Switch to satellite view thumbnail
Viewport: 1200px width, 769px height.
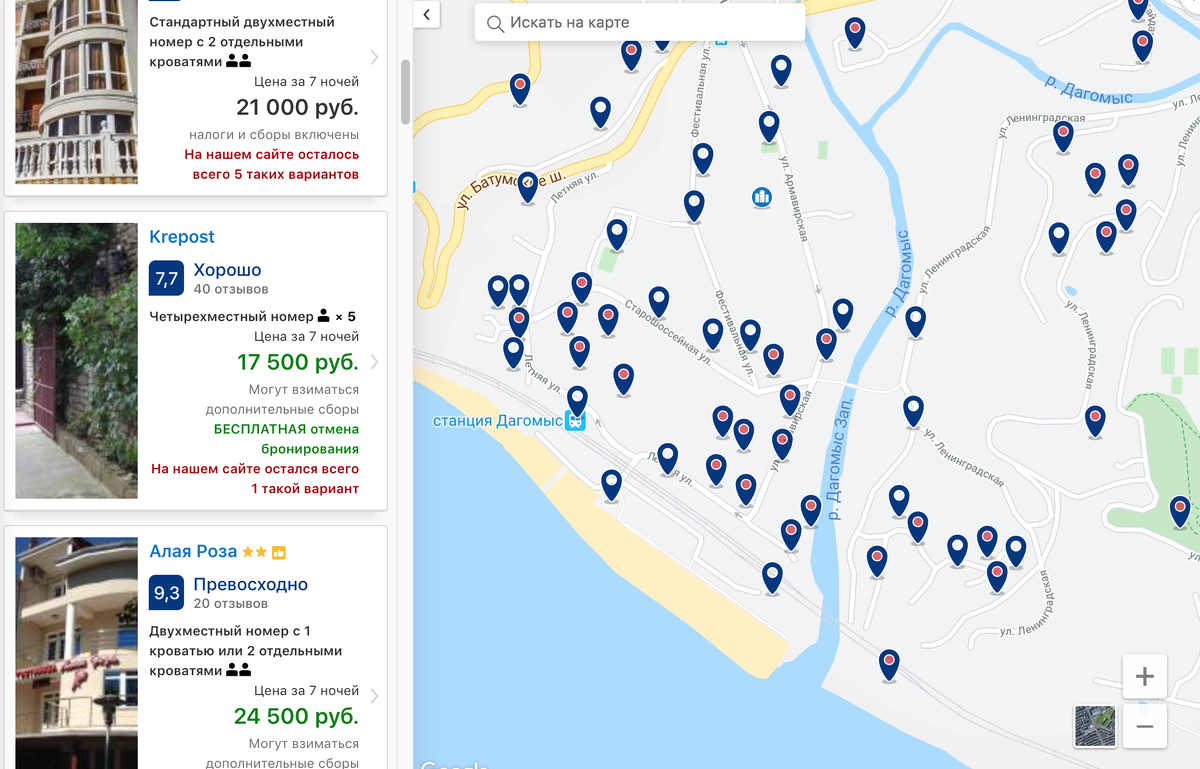(1095, 726)
